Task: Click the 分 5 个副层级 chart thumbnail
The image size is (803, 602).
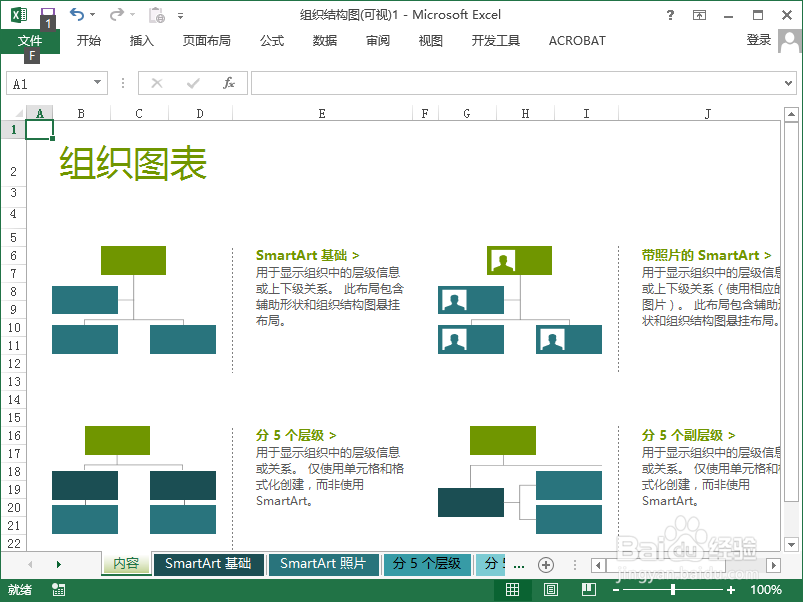Action: (520, 480)
